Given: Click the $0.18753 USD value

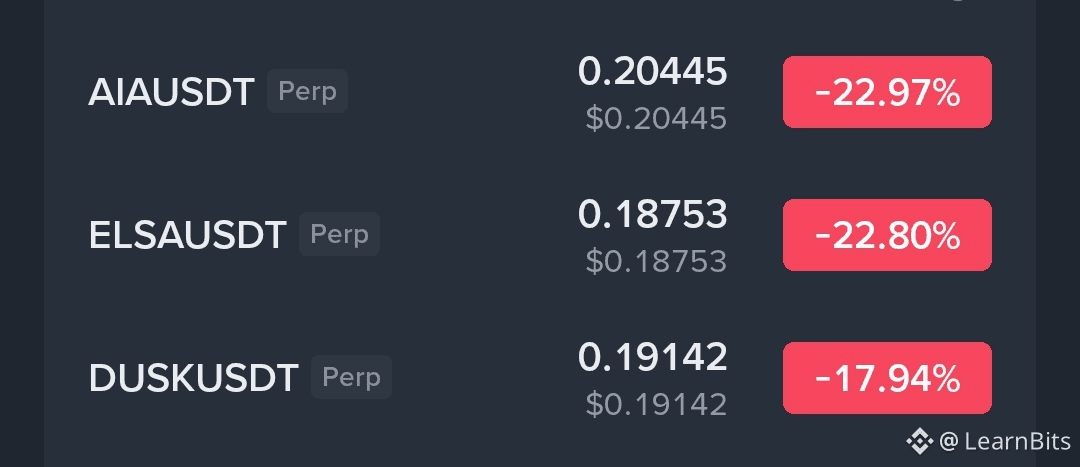Looking at the screenshot, I should [x=655, y=261].
